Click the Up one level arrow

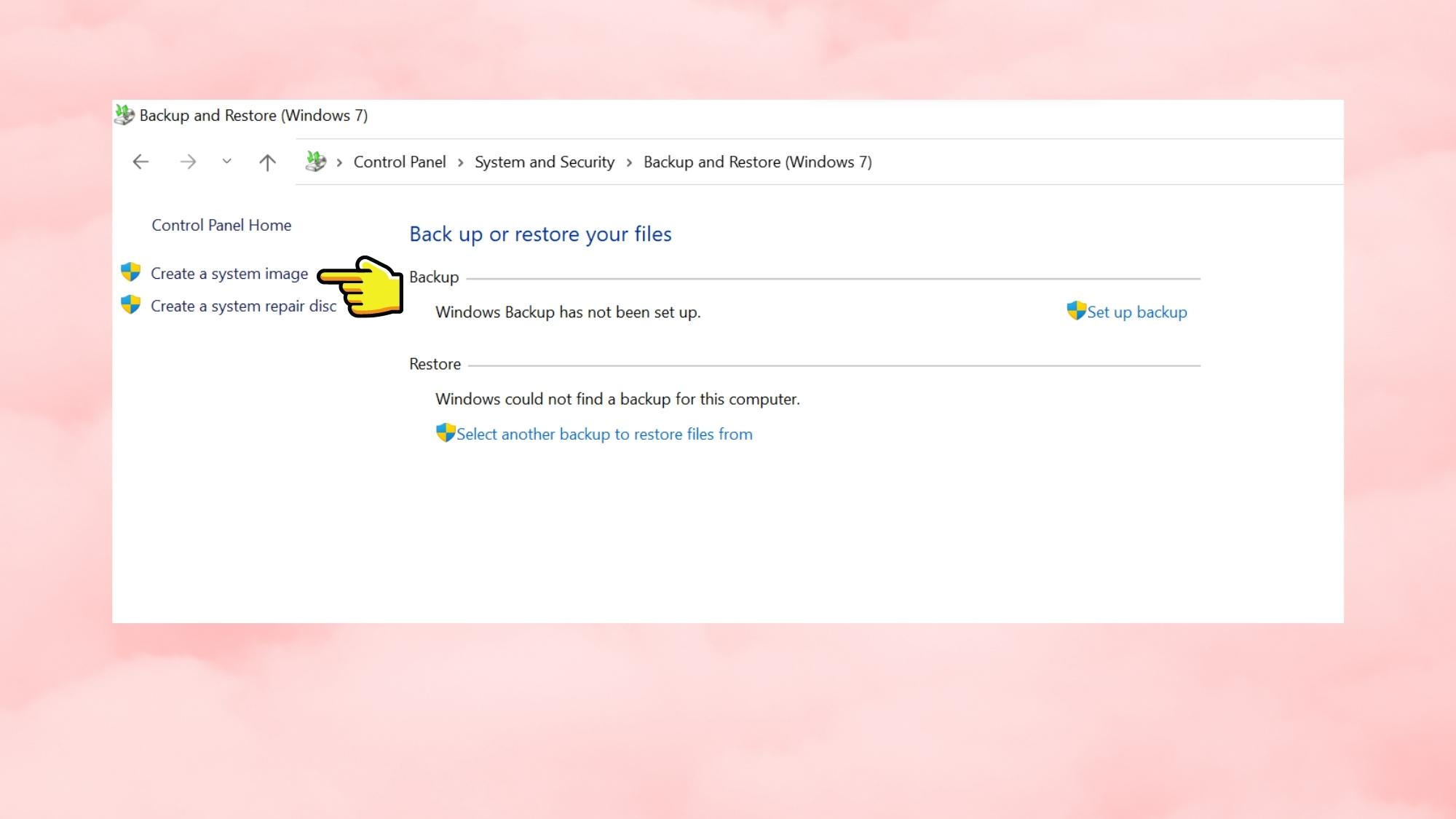tap(267, 162)
